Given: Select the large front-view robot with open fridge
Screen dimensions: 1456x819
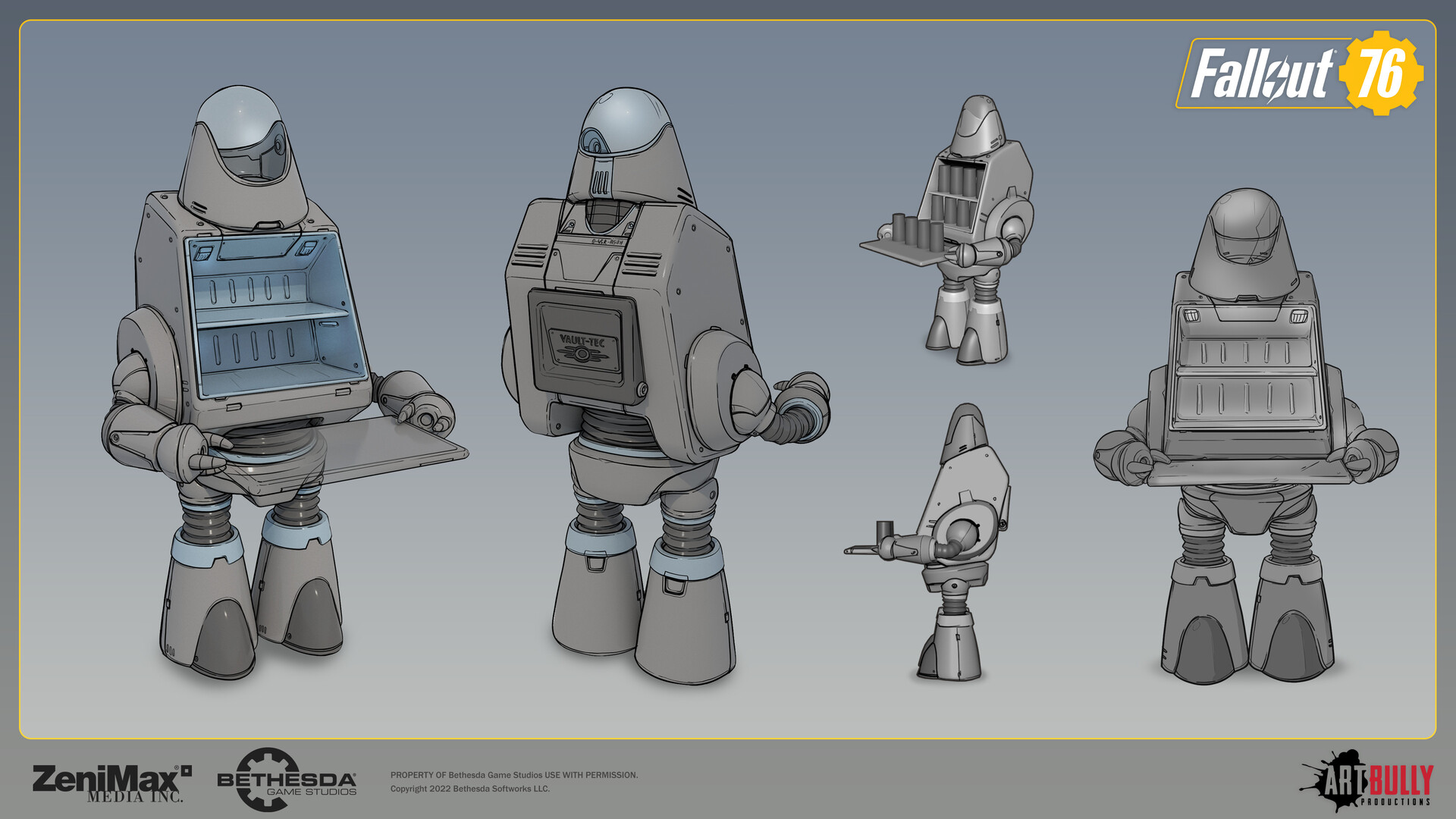Looking at the screenshot, I should [284, 382].
